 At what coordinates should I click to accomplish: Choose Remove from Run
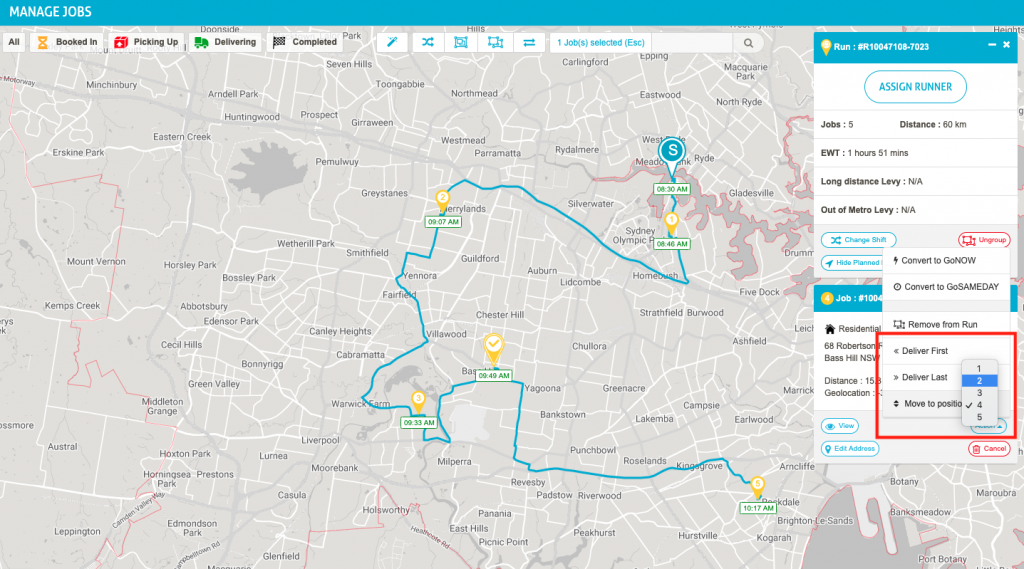pos(946,325)
